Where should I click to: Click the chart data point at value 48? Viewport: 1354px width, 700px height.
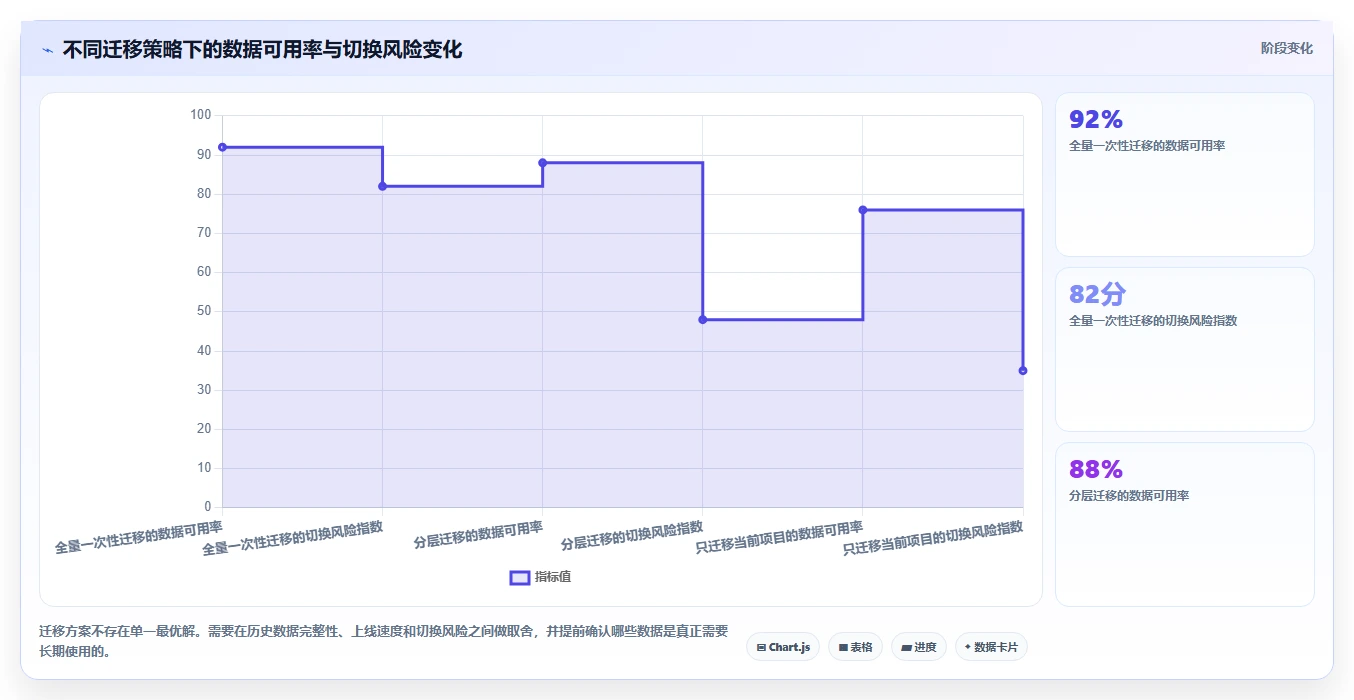(702, 319)
